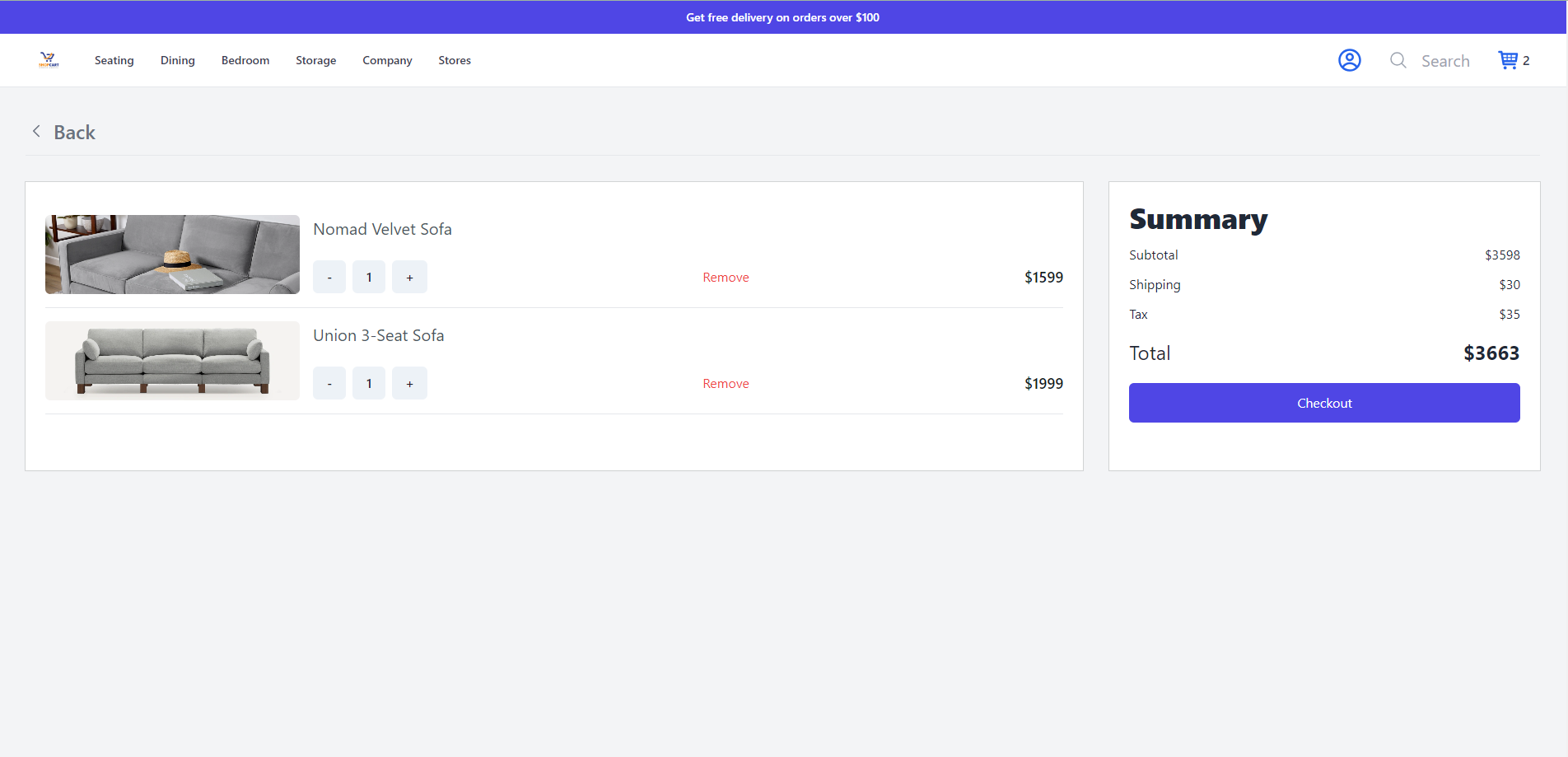
Task: Open the Nomad Velvet Sofa thumbnail
Action: [172, 255]
